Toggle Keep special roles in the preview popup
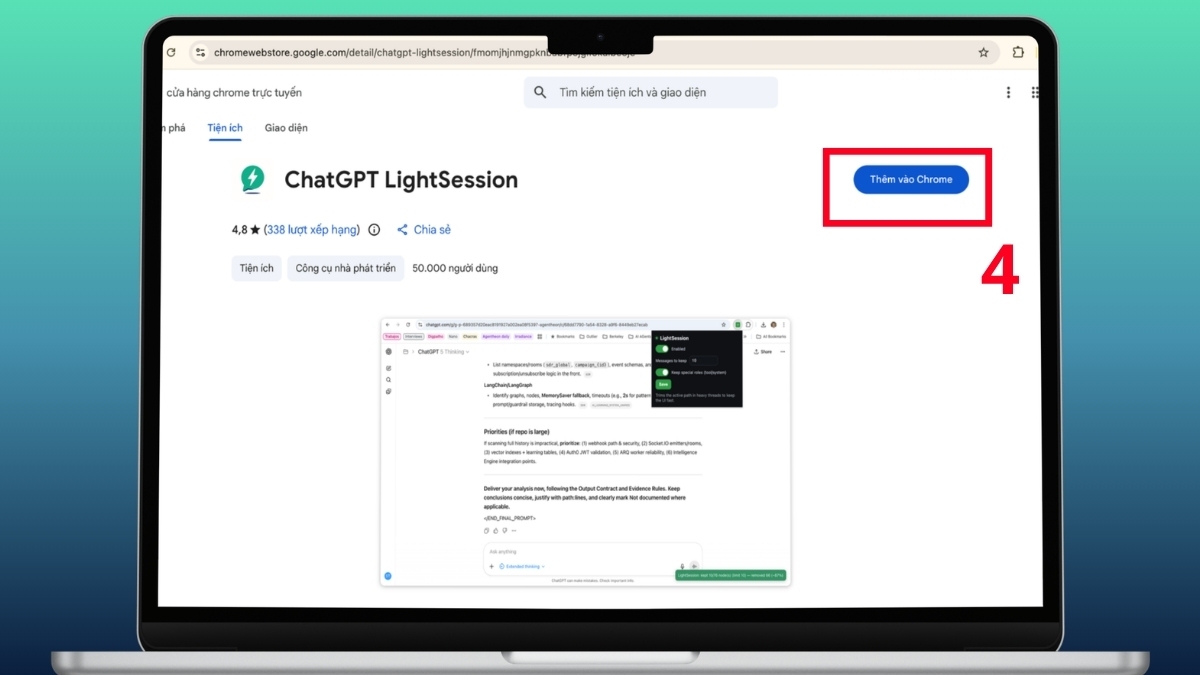The width and height of the screenshot is (1200, 675). (662, 372)
